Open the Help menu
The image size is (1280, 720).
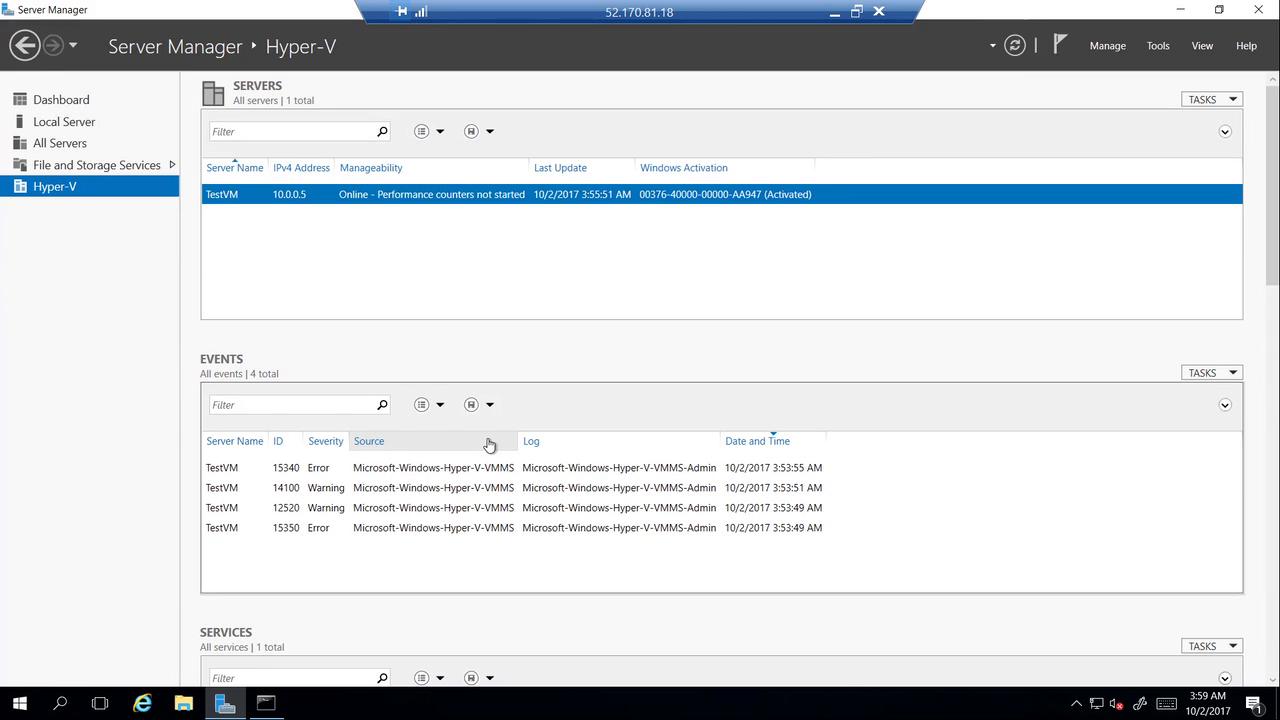pos(1246,46)
